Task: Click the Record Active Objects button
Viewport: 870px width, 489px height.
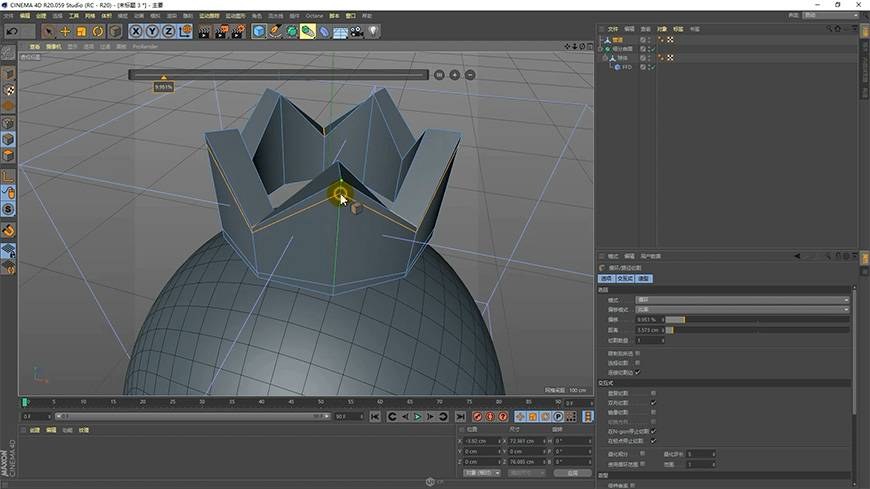Action: pos(477,417)
